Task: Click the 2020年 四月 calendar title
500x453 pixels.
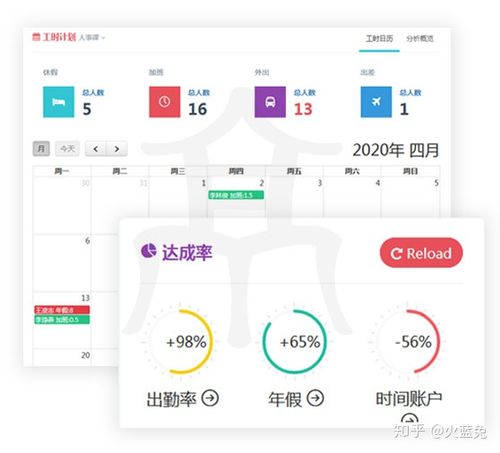Action: (396, 150)
